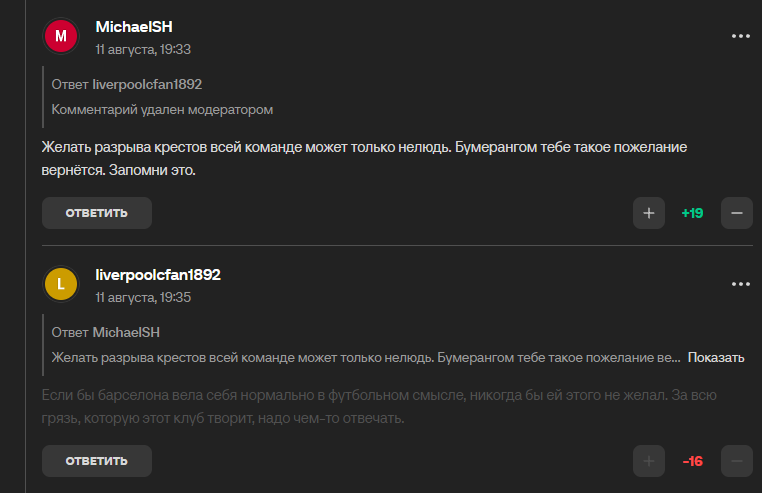The height and width of the screenshot is (493, 762).
Task: Jump to quoted "Ответ MichaelSH" header
Action: point(105,333)
